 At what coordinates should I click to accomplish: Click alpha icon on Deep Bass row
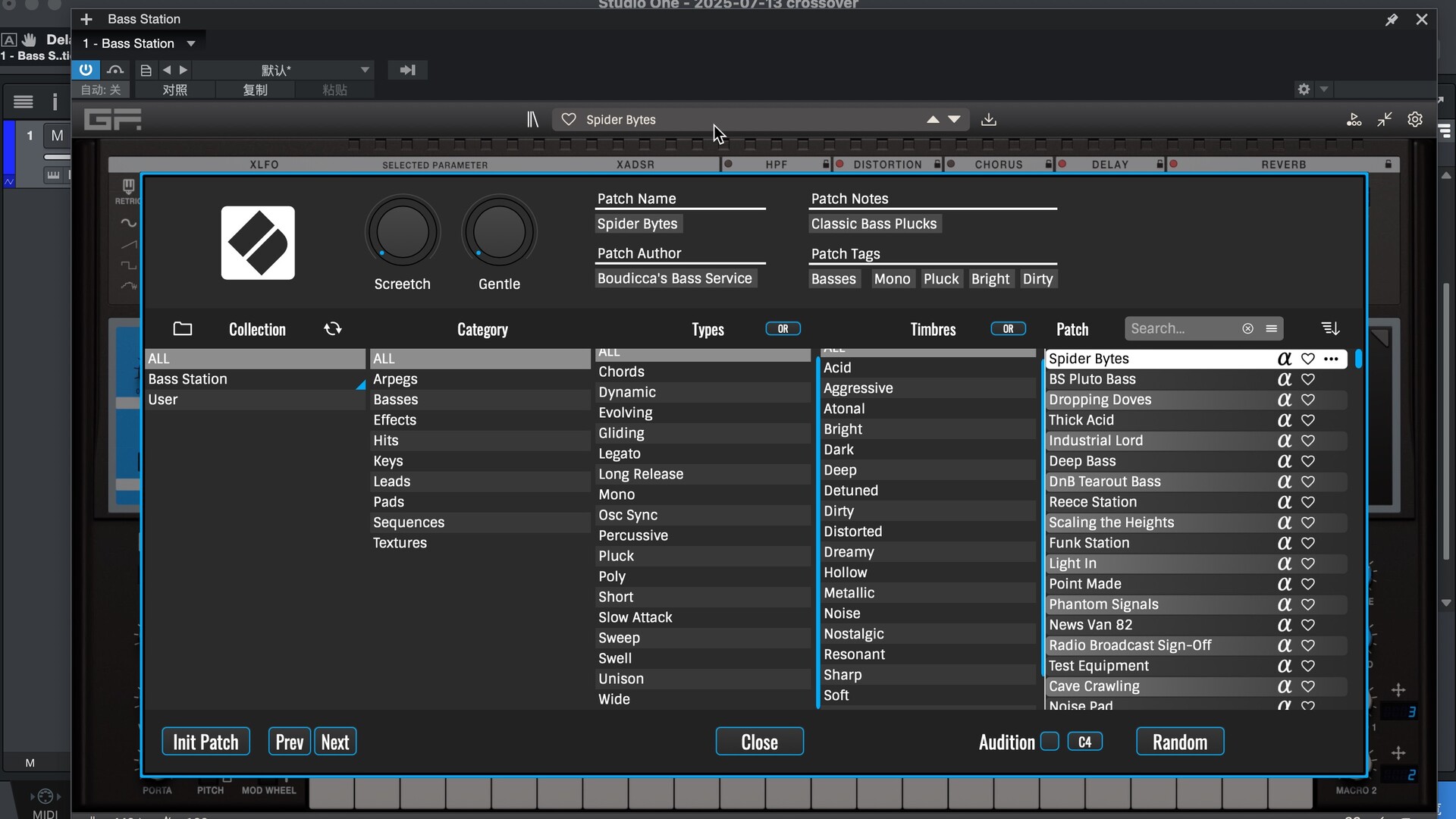(x=1284, y=461)
